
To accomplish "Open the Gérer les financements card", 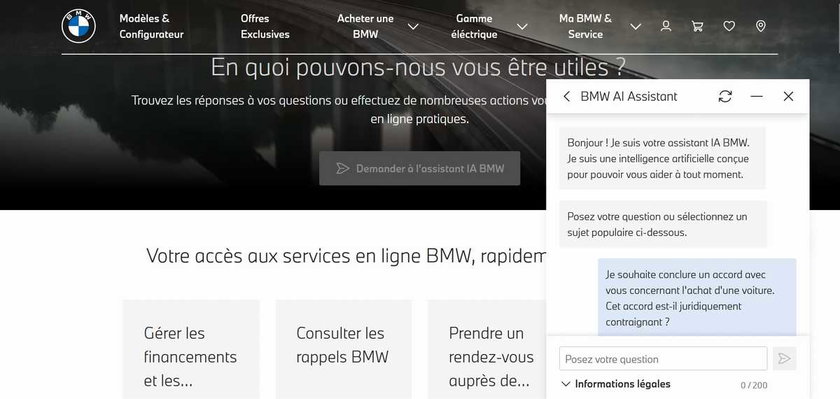I will (191, 349).
